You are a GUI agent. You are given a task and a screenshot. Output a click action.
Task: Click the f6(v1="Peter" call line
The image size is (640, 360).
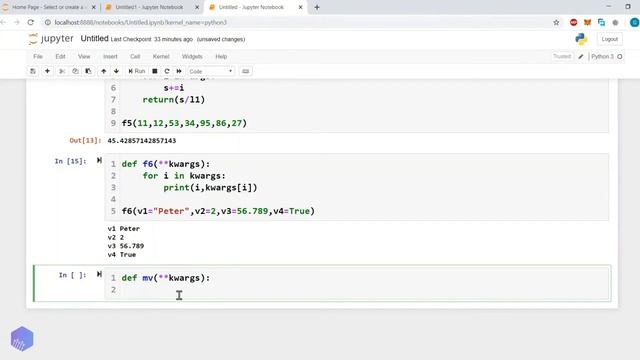click(x=218, y=211)
